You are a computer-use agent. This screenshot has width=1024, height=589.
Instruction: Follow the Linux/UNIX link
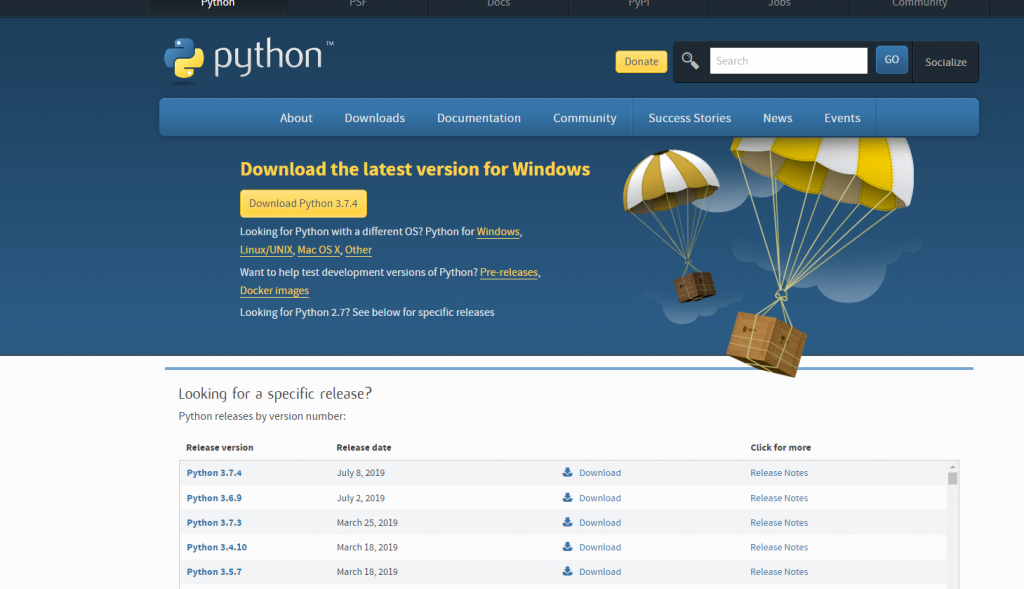(x=266, y=250)
